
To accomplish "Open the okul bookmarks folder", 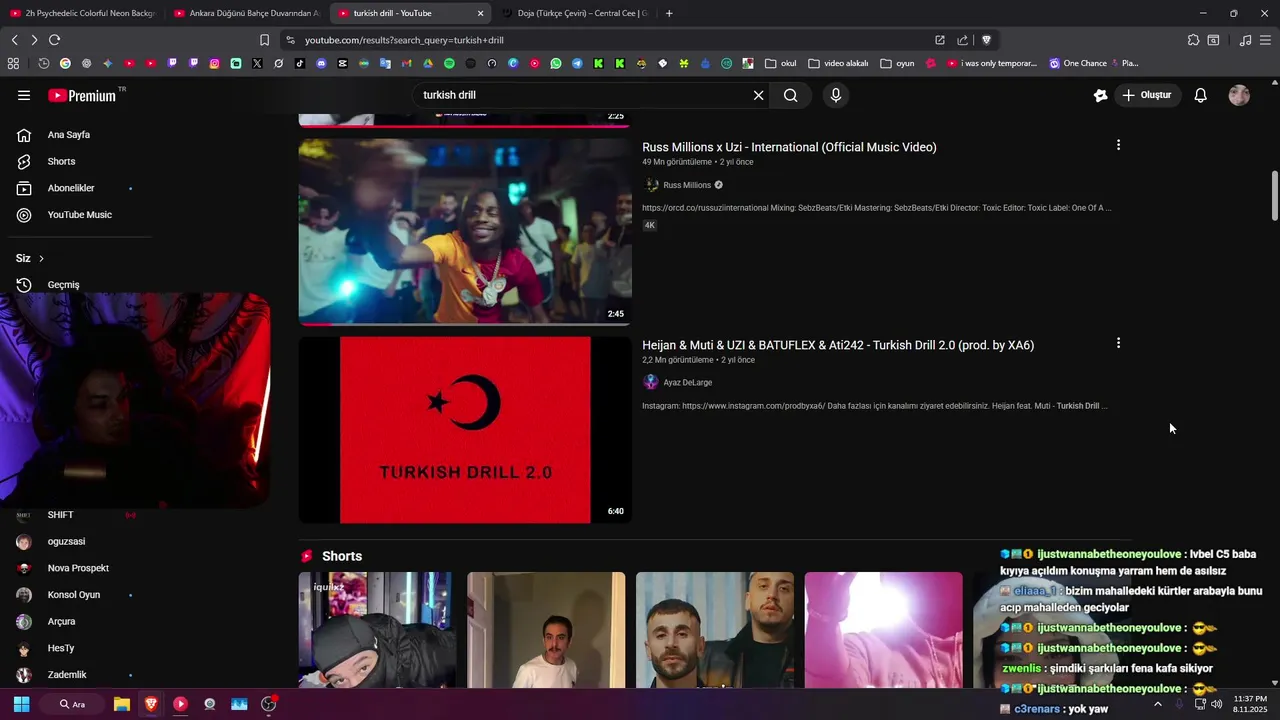I will tap(781, 63).
